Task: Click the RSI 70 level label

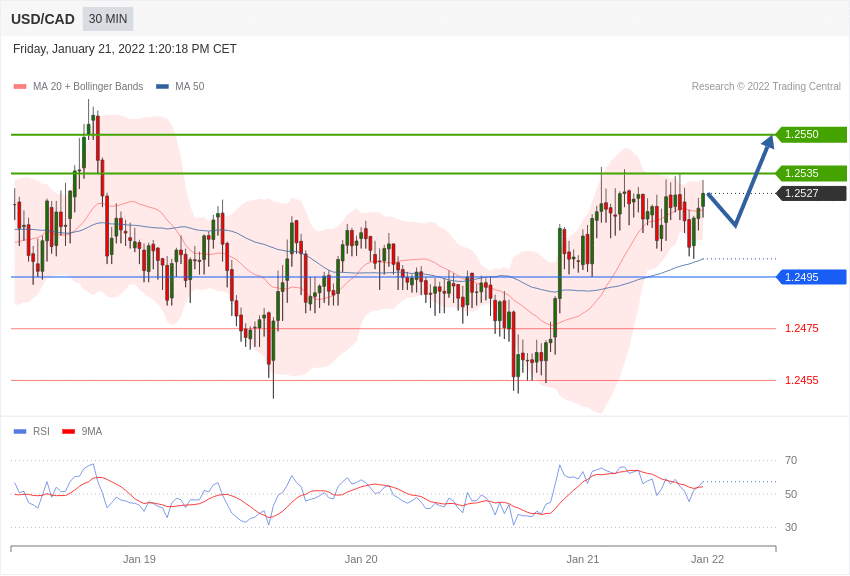Action: click(x=791, y=461)
